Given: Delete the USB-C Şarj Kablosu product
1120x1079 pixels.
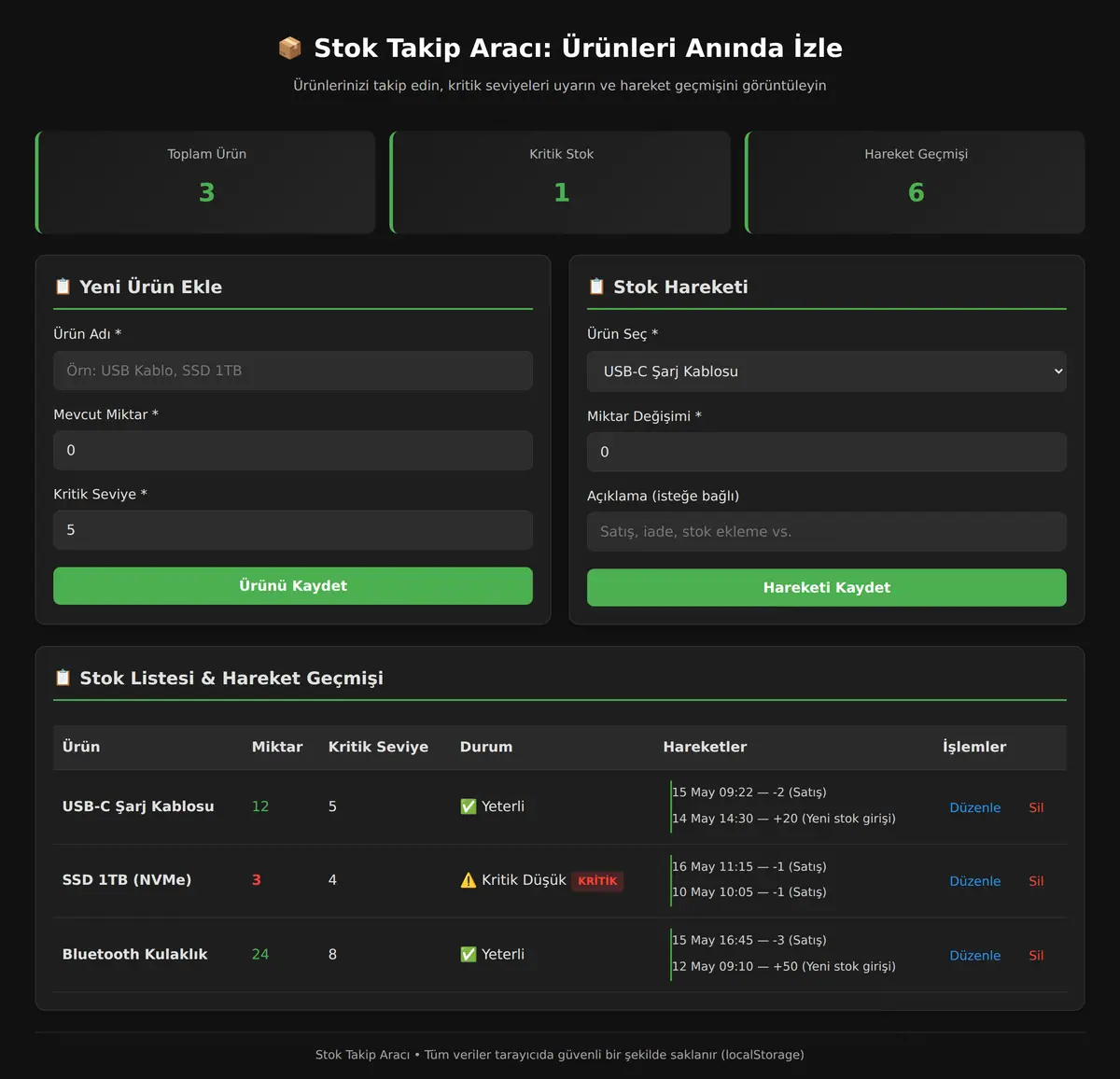Looking at the screenshot, I should 1036,807.
